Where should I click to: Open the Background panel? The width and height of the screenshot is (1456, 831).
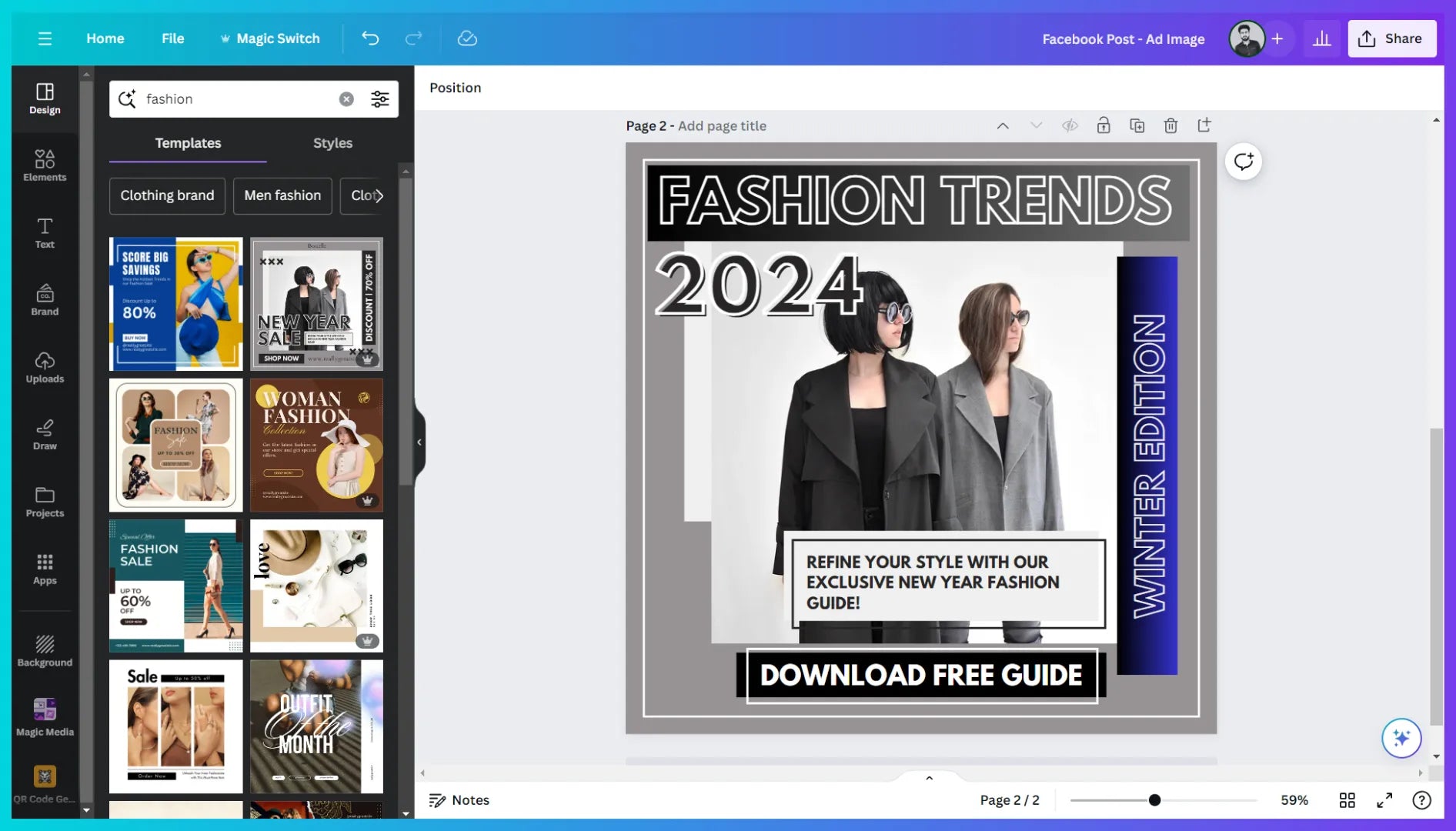click(45, 651)
